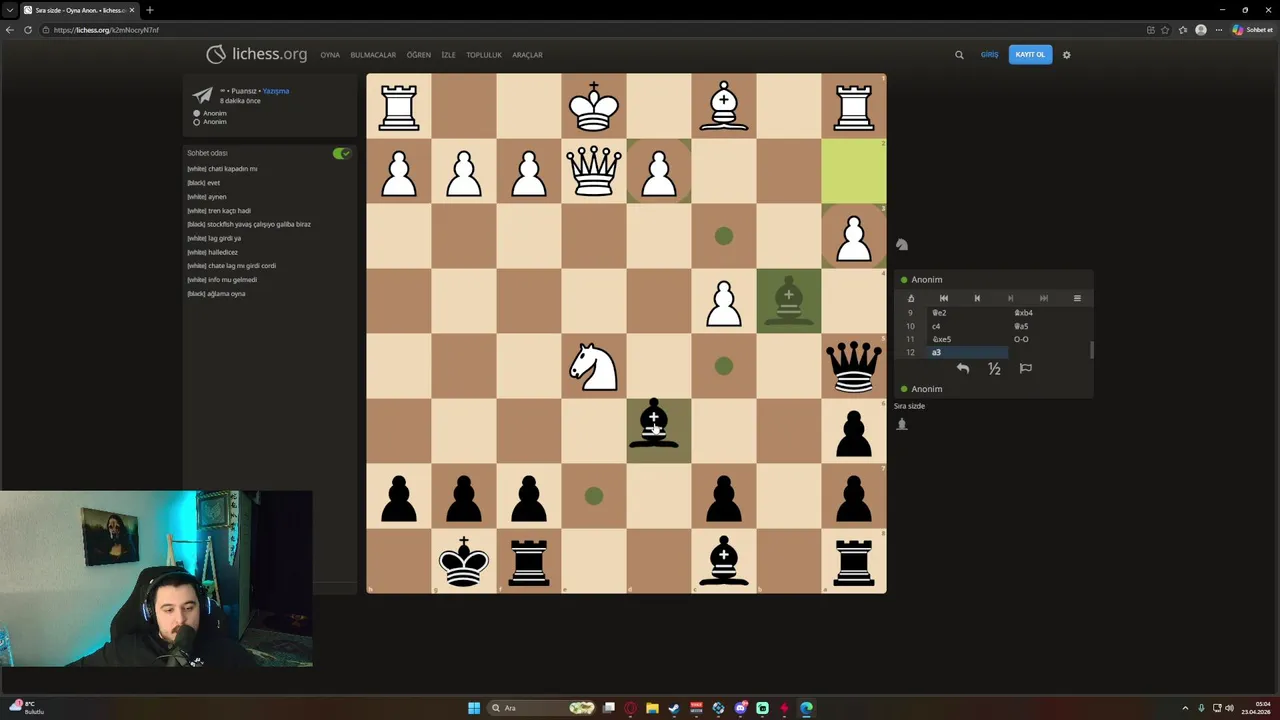Click the Edge icon in the taskbar

806,708
